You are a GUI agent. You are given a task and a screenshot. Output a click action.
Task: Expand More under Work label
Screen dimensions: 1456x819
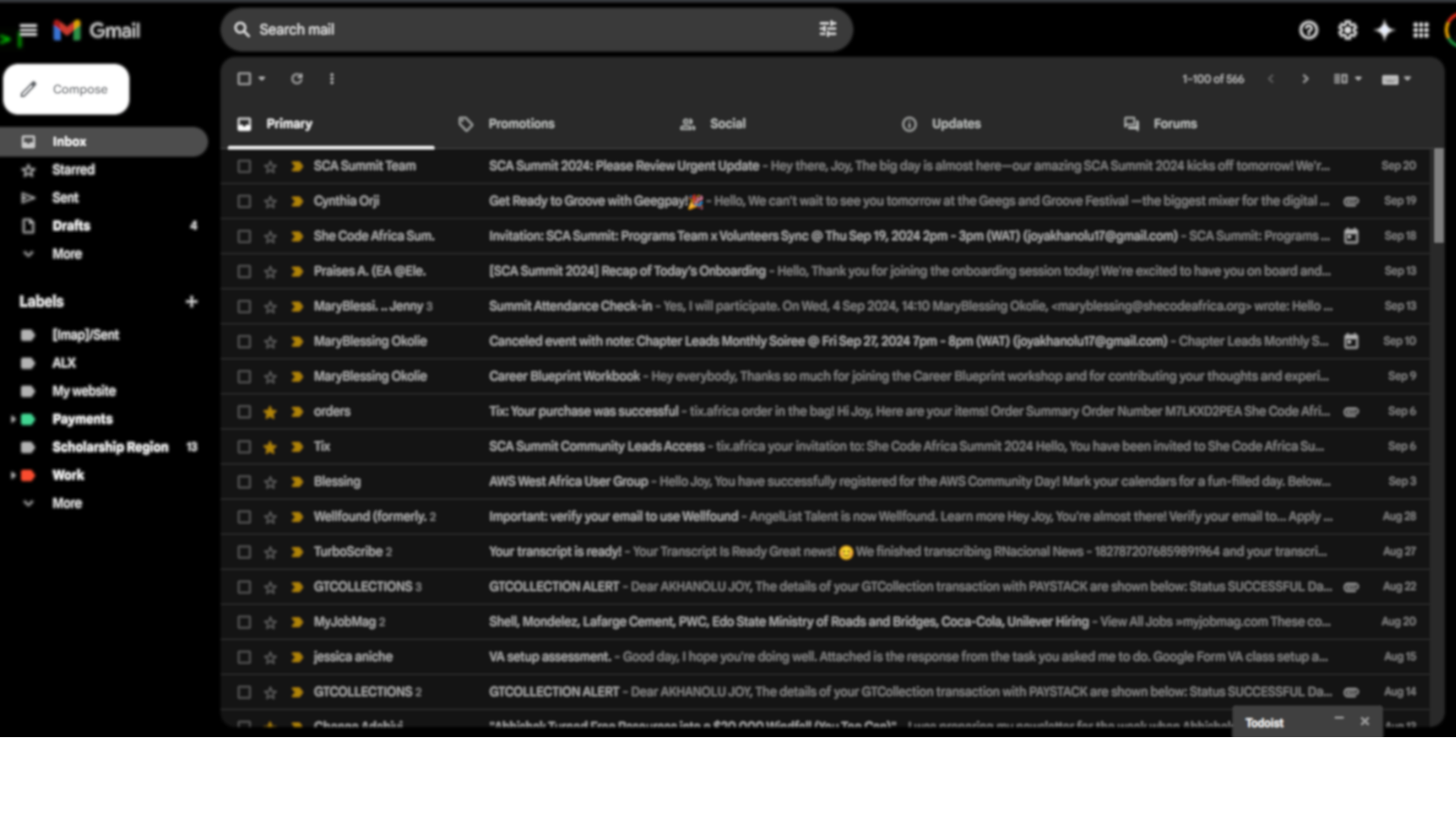coord(66,503)
